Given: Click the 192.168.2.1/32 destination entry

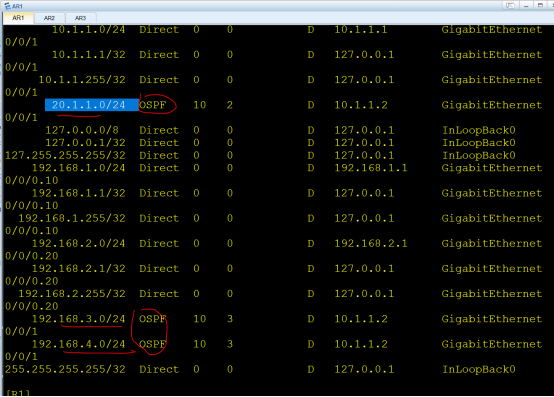Looking at the screenshot, I should [x=78, y=269].
